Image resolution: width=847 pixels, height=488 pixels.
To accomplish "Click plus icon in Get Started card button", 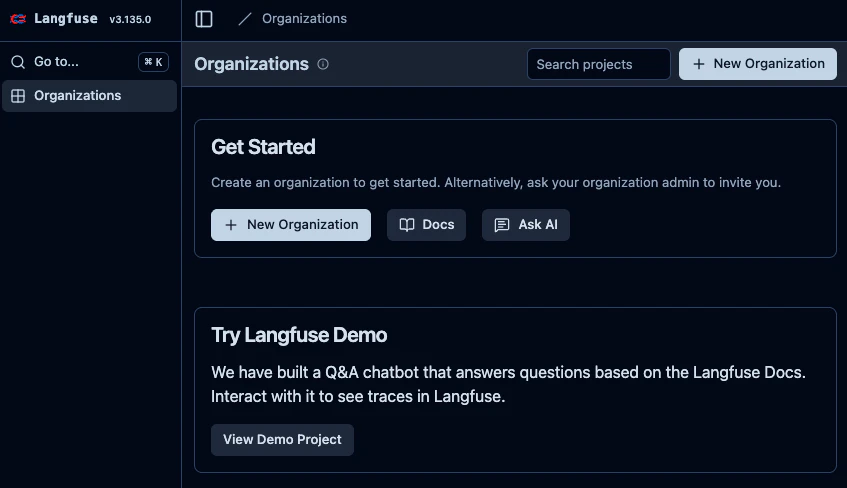I will (231, 225).
